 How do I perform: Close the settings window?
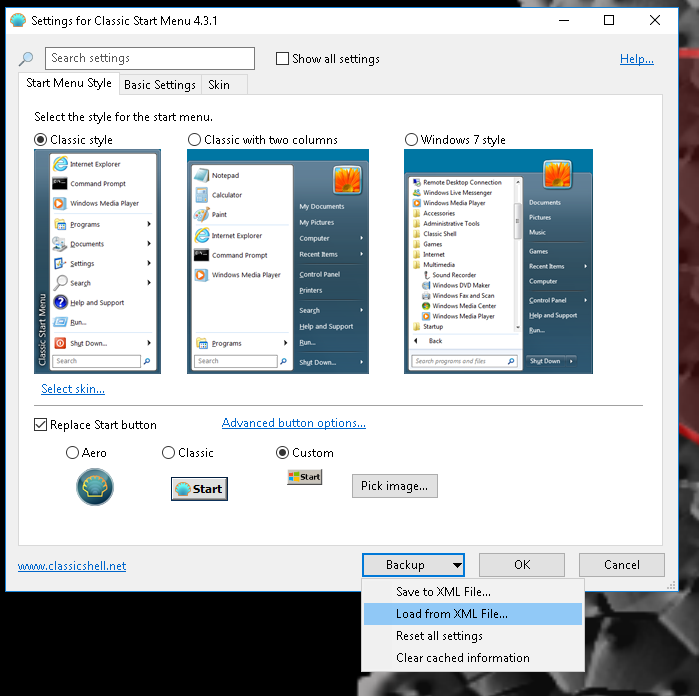coord(655,21)
